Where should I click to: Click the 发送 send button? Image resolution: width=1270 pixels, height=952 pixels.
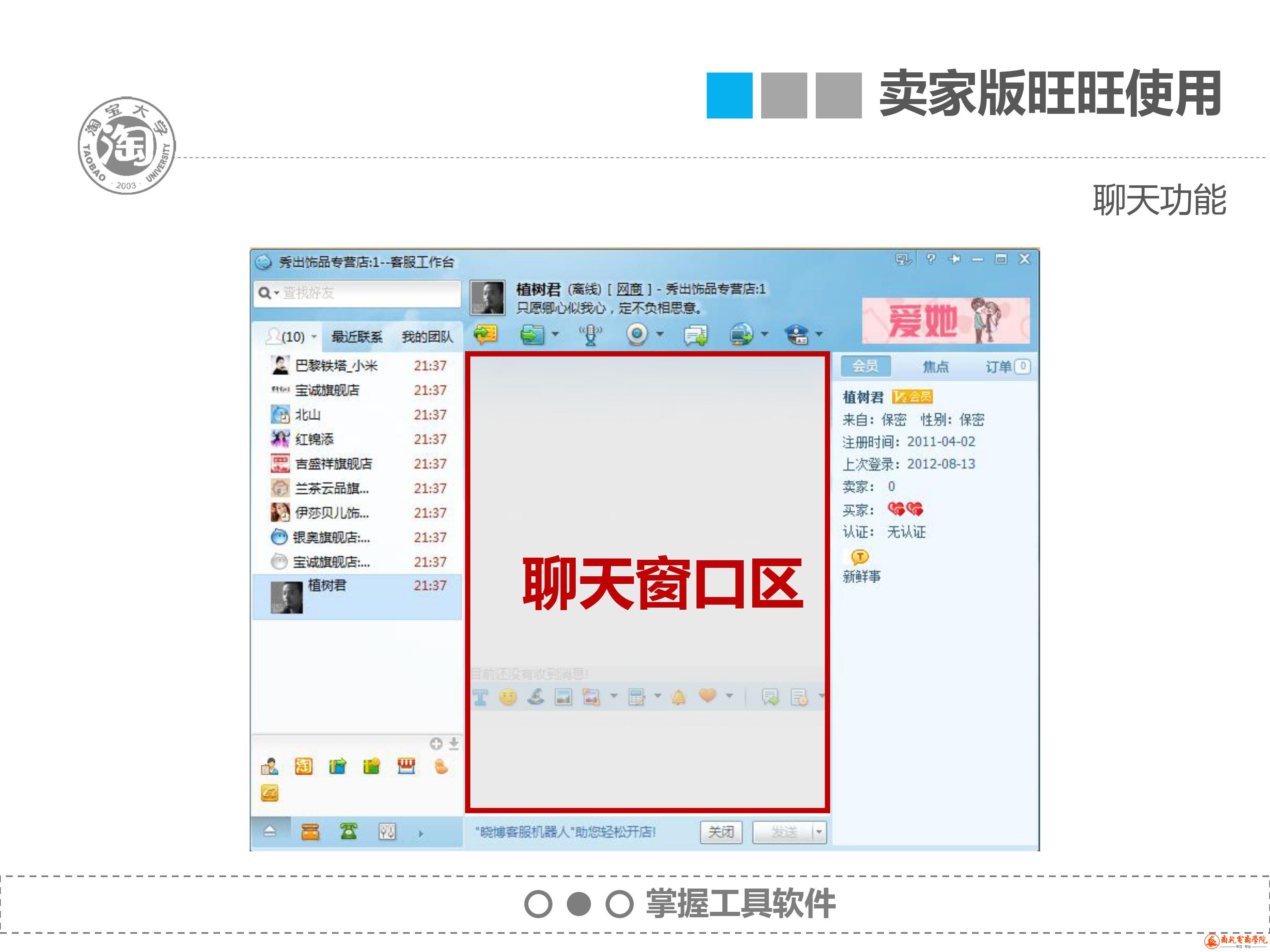coord(783,831)
